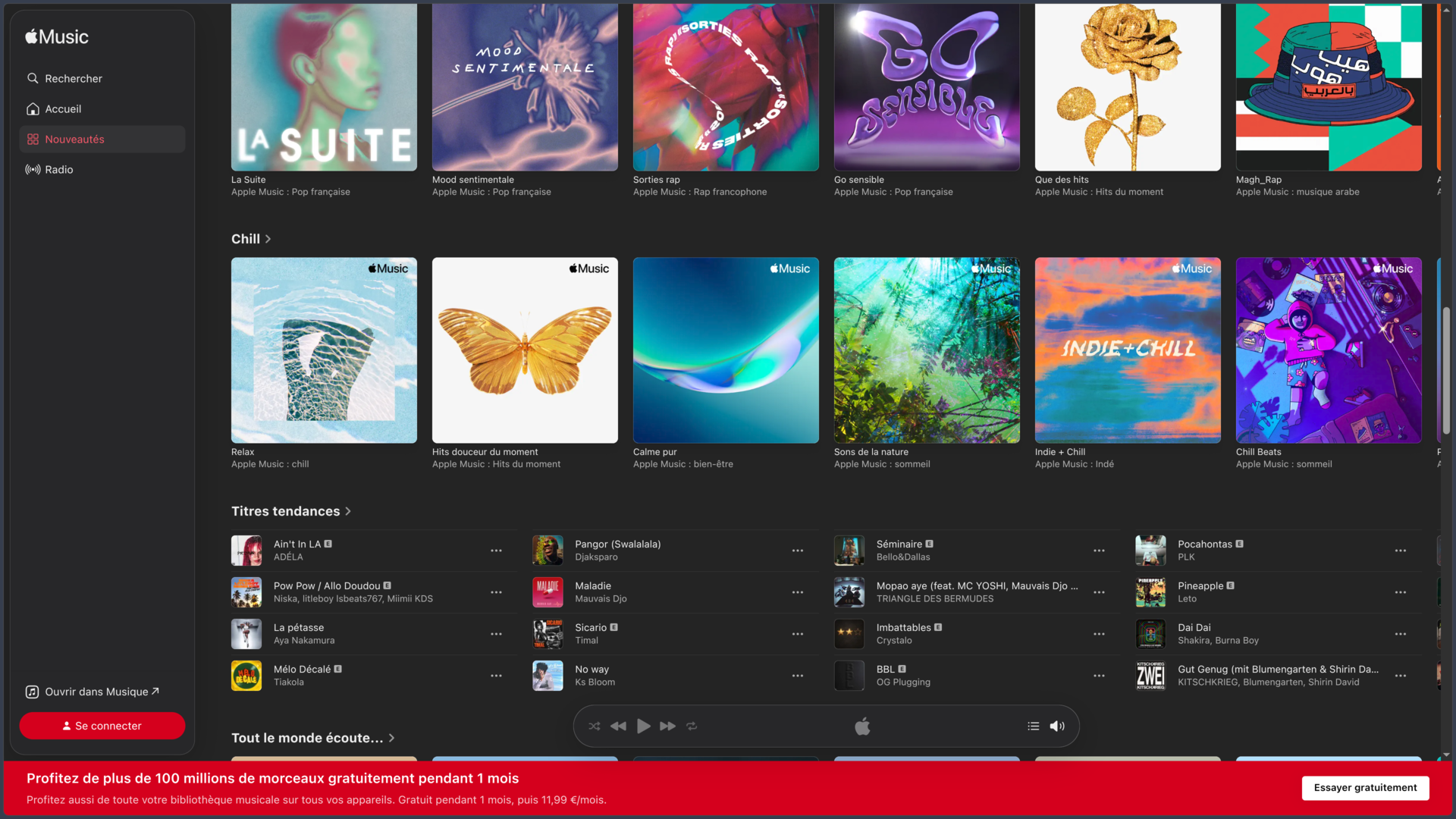Open more options for Ain't In LA
1456x819 pixels.
[496, 551]
